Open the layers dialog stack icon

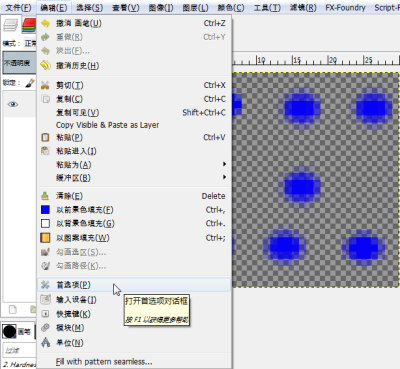click(10, 25)
